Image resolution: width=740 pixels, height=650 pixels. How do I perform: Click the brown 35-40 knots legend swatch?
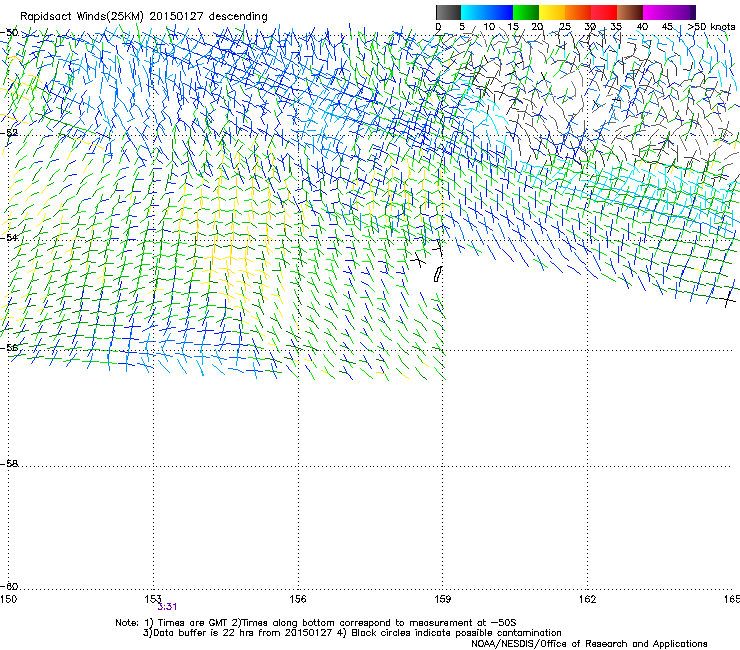(630, 12)
